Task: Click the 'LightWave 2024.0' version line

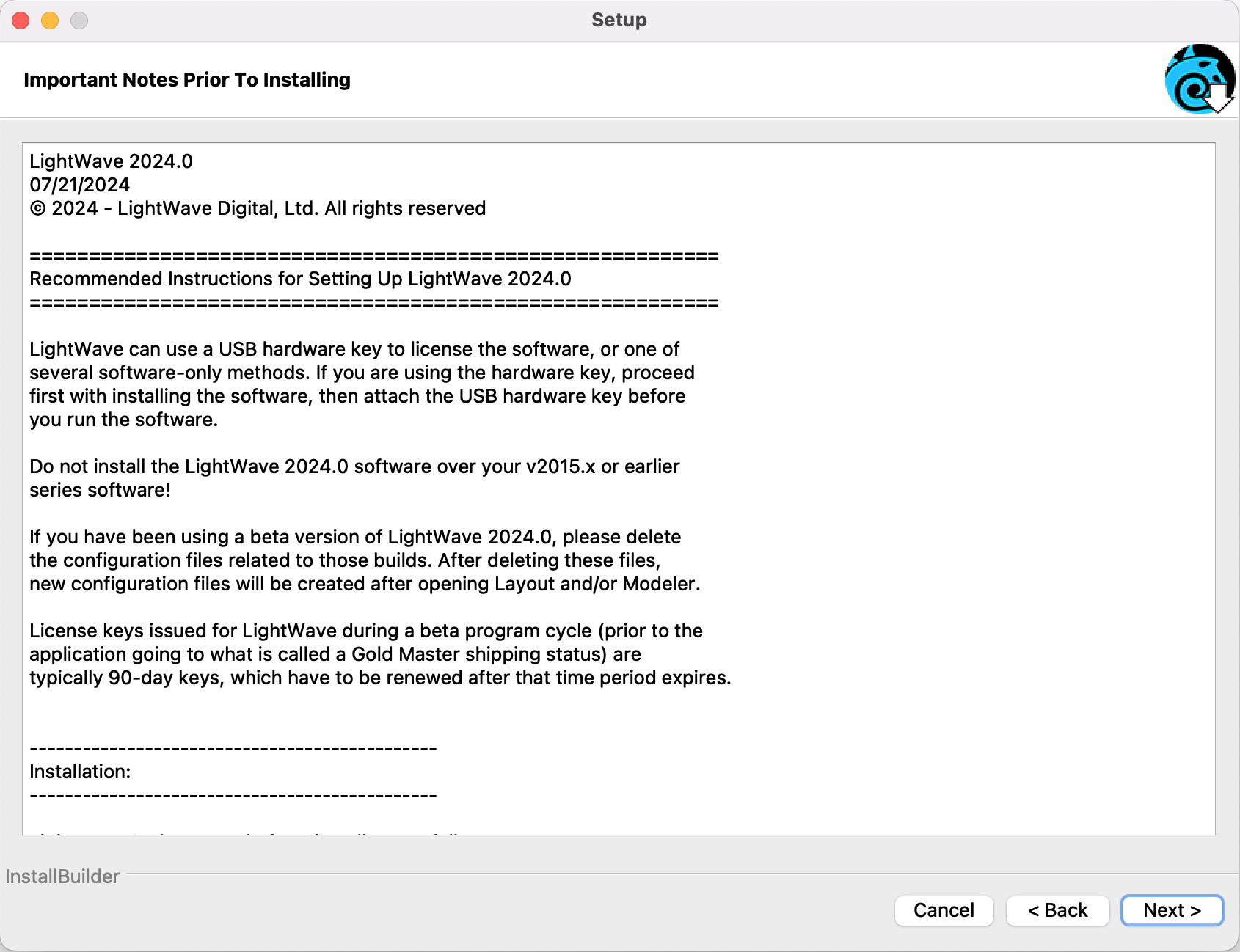Action: [111, 161]
